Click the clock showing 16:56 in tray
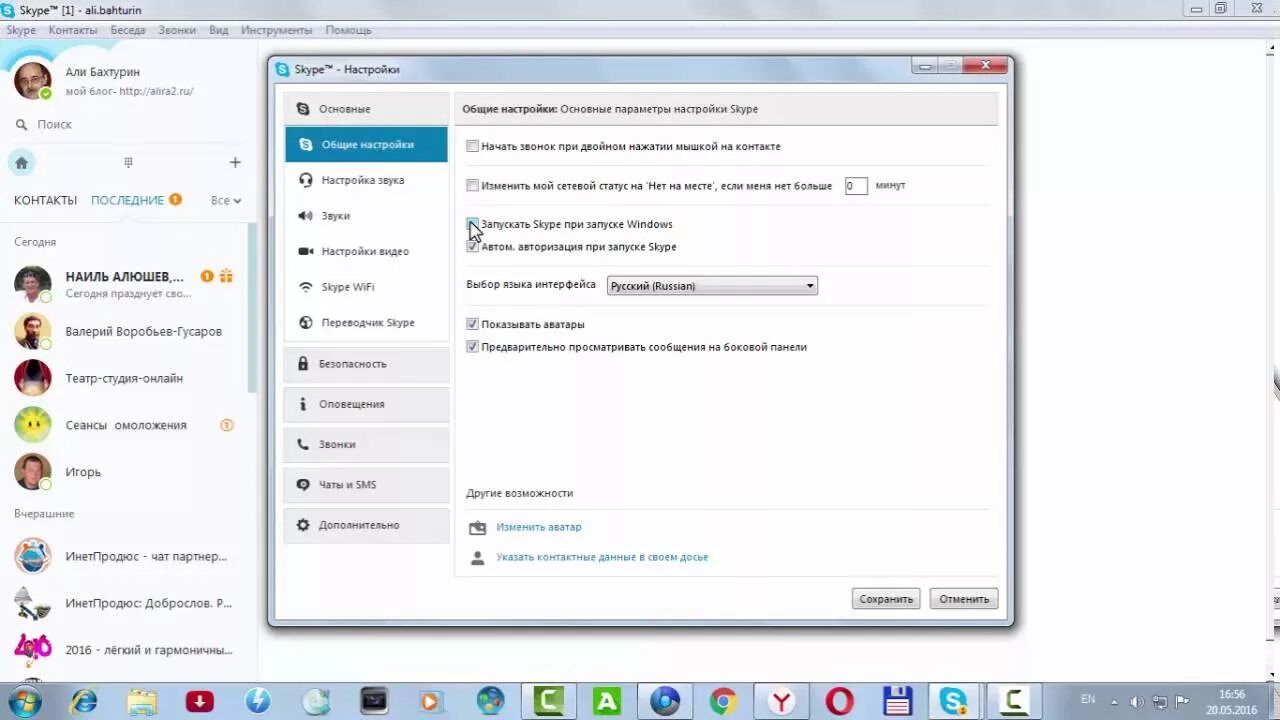 tap(1232, 694)
